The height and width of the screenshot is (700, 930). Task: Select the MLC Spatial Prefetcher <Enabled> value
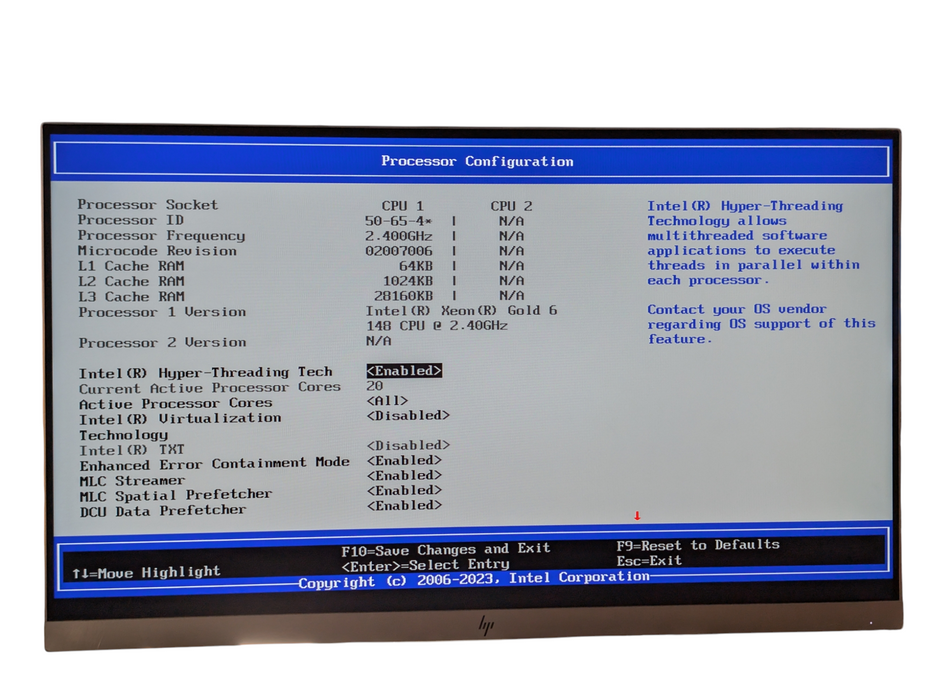tap(404, 491)
